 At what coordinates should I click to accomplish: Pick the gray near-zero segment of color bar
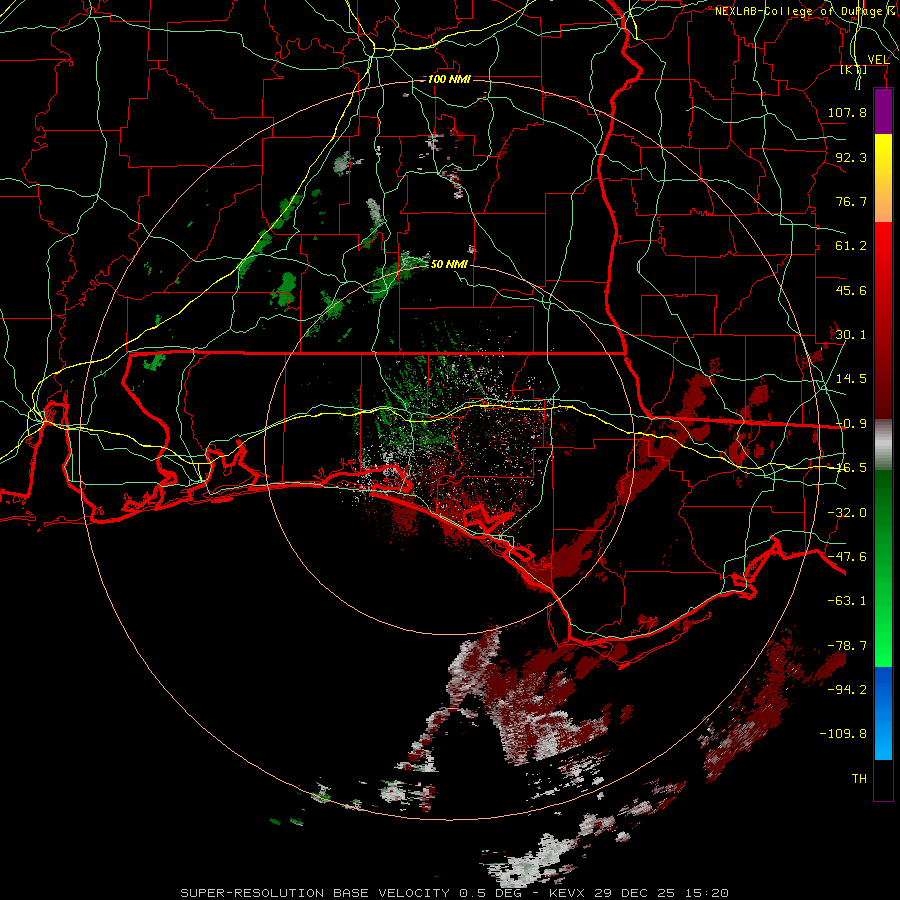(x=883, y=444)
